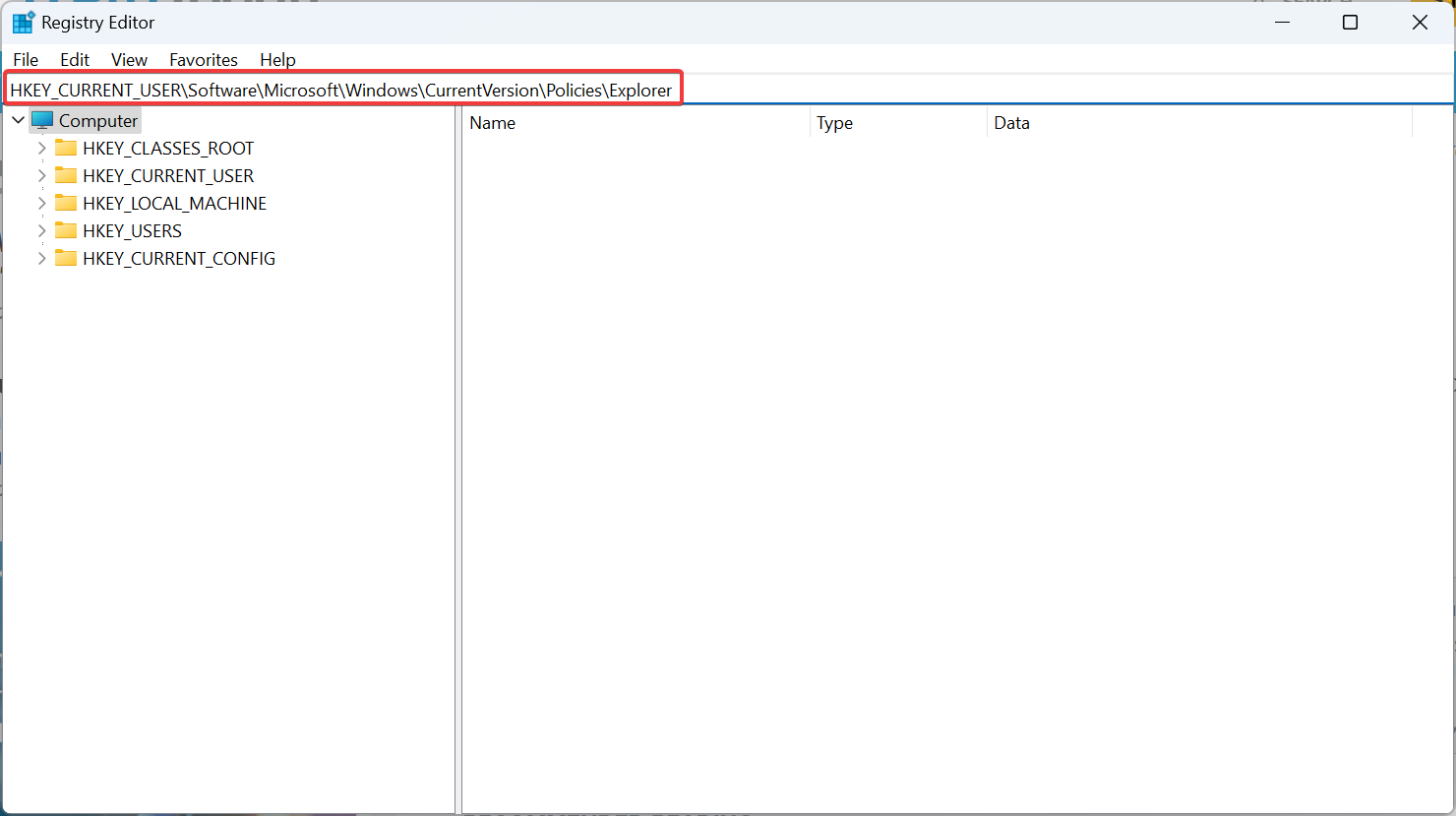The height and width of the screenshot is (816, 1456).
Task: Expand the HKEY_CURRENT_USER hive
Action: 41,176
